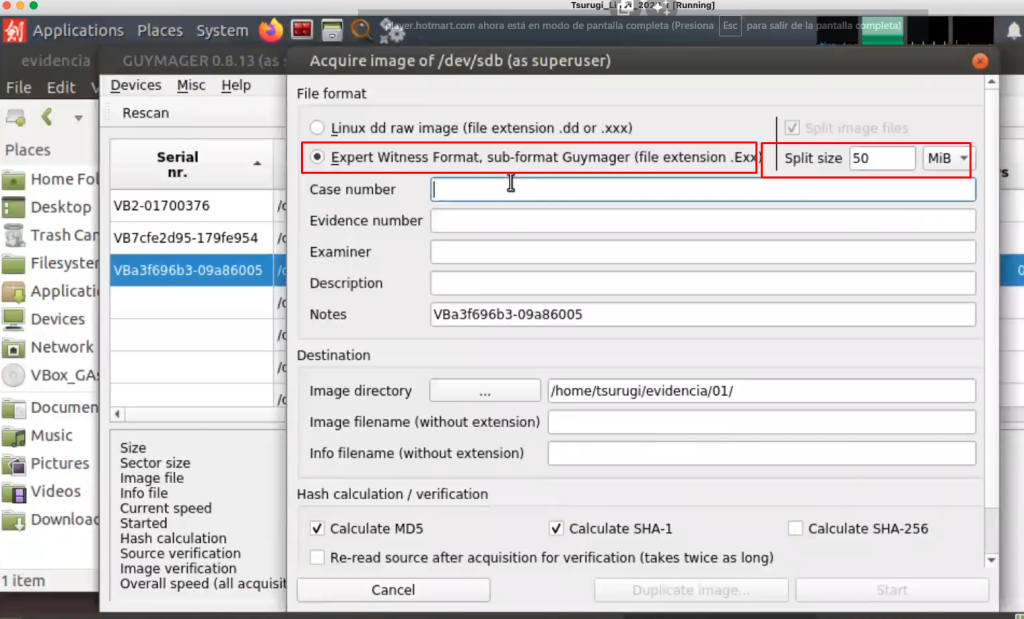This screenshot has height=619, width=1024.
Task: Open File menu of file manager
Action: [x=18, y=87]
